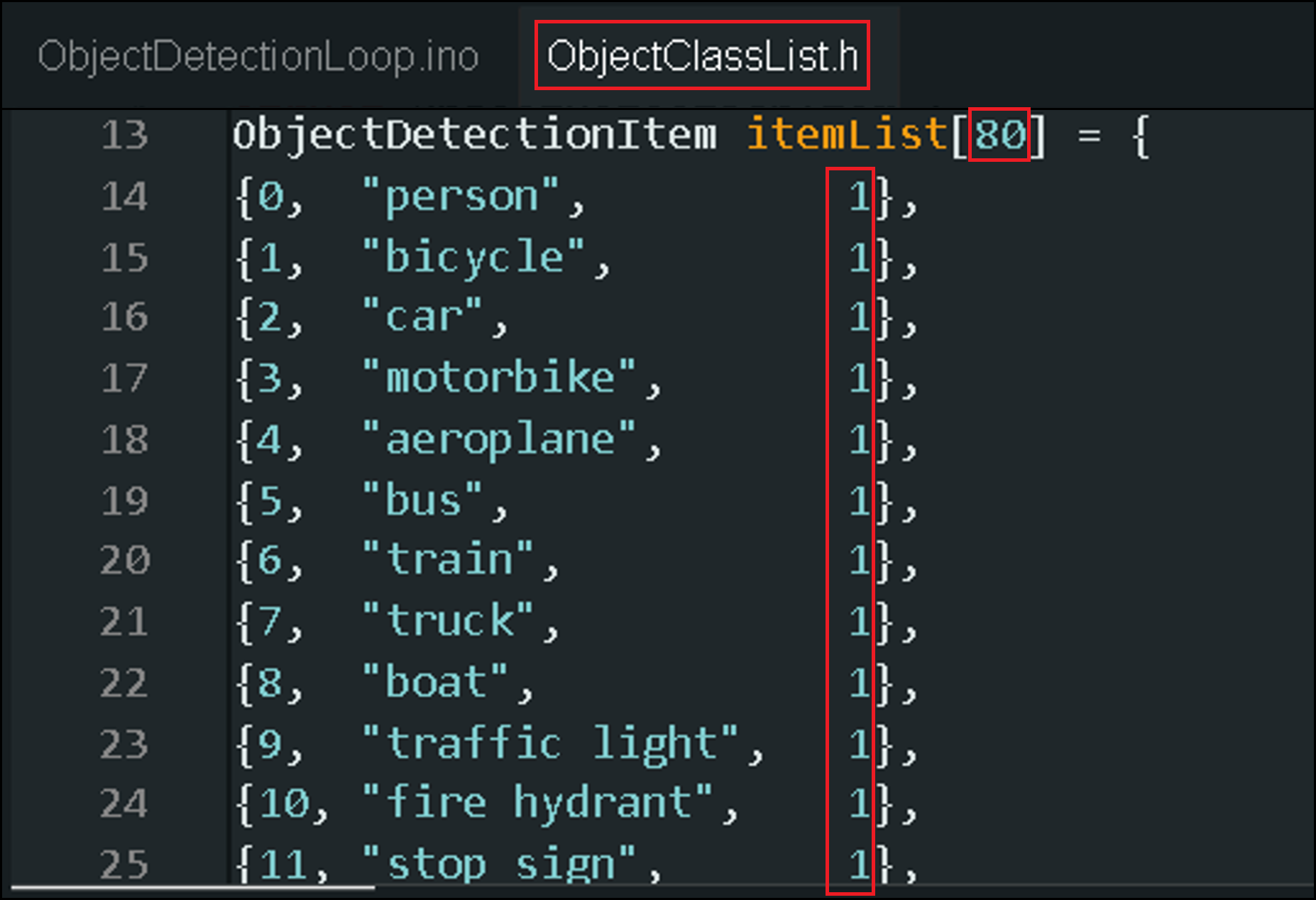The image size is (1316, 900).
Task: Click line number 13 in the gutter
Action: pyautogui.click(x=125, y=135)
